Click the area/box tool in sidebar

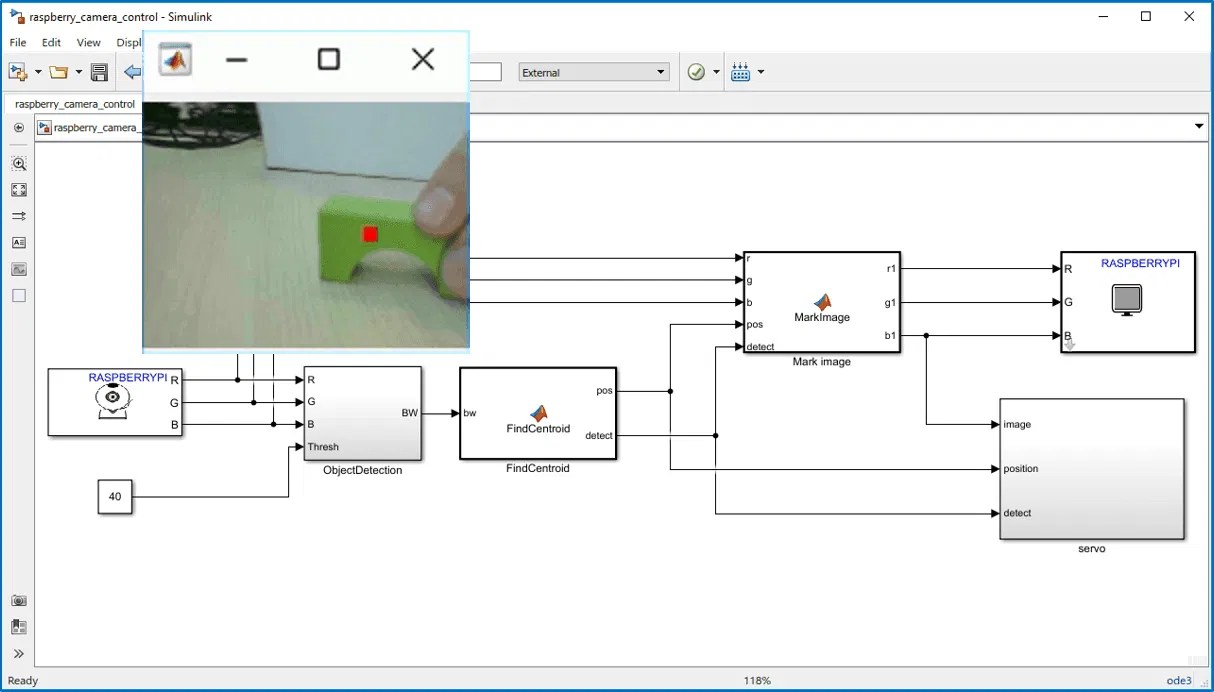point(18,295)
